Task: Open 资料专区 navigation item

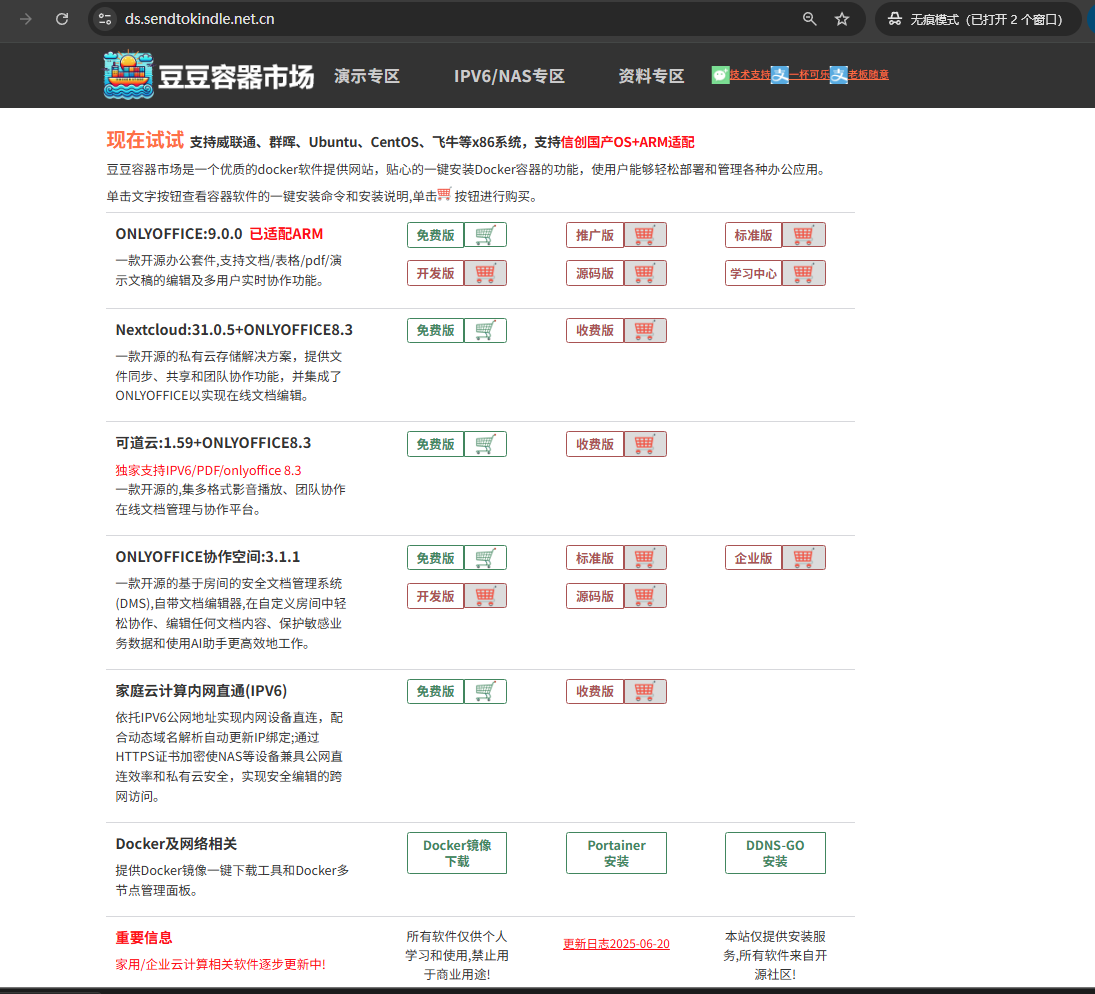Action: pyautogui.click(x=651, y=76)
